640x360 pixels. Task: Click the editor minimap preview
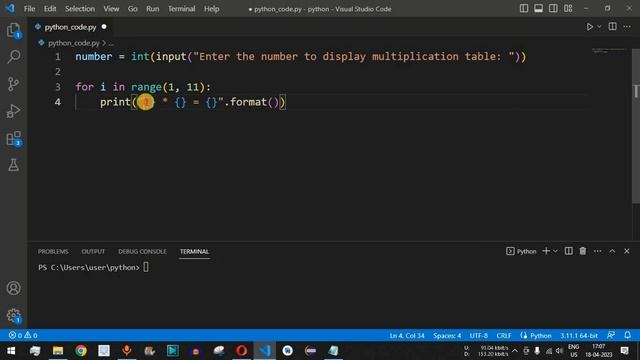pyautogui.click(x=609, y=51)
